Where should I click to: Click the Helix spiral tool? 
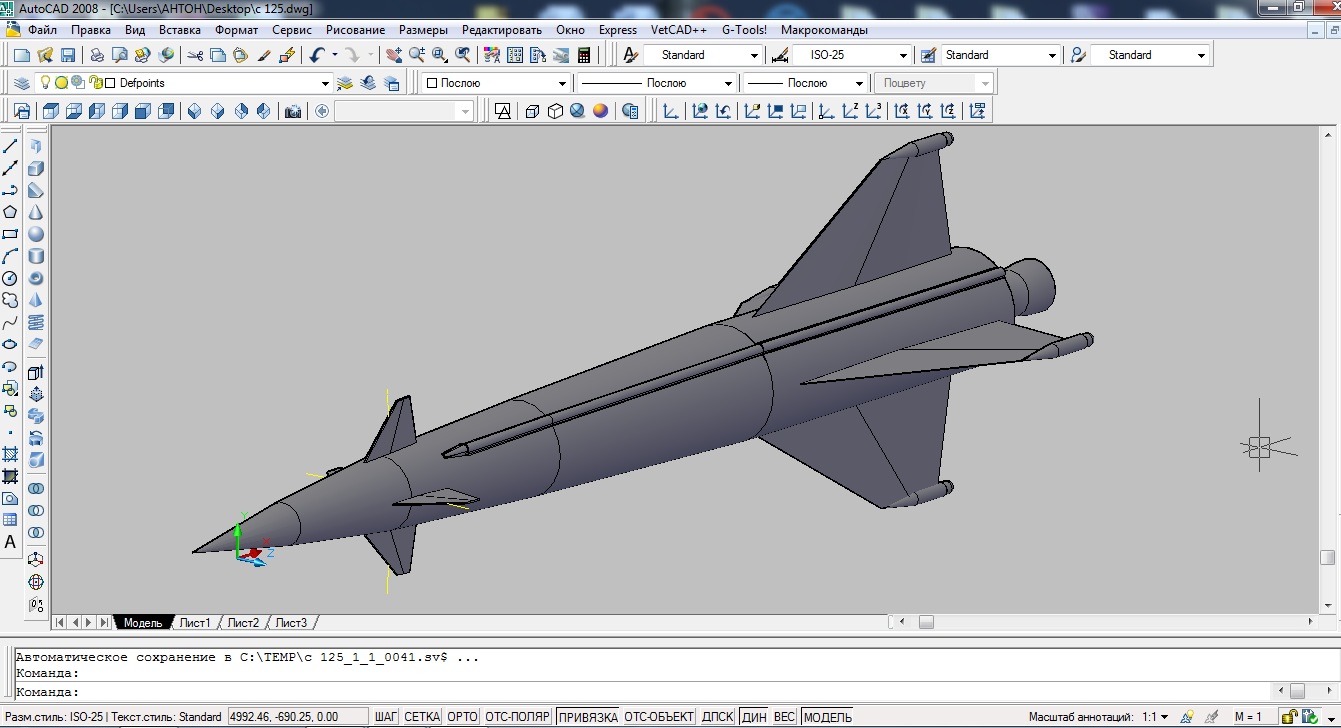(36, 322)
